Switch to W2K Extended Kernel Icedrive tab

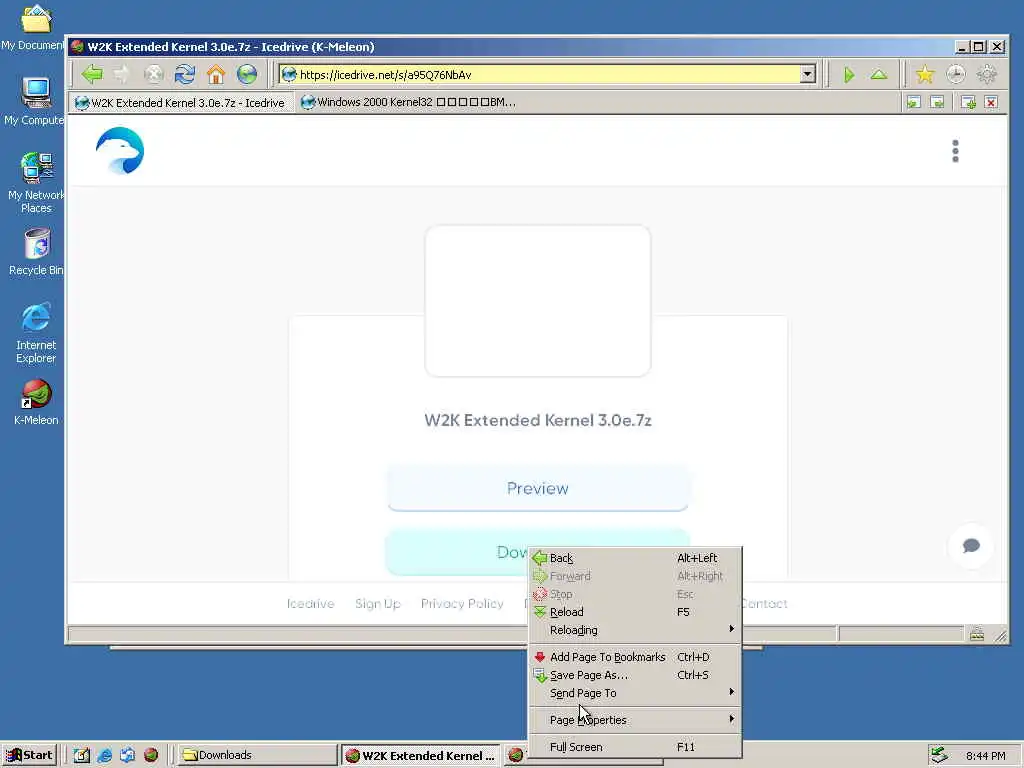click(181, 103)
